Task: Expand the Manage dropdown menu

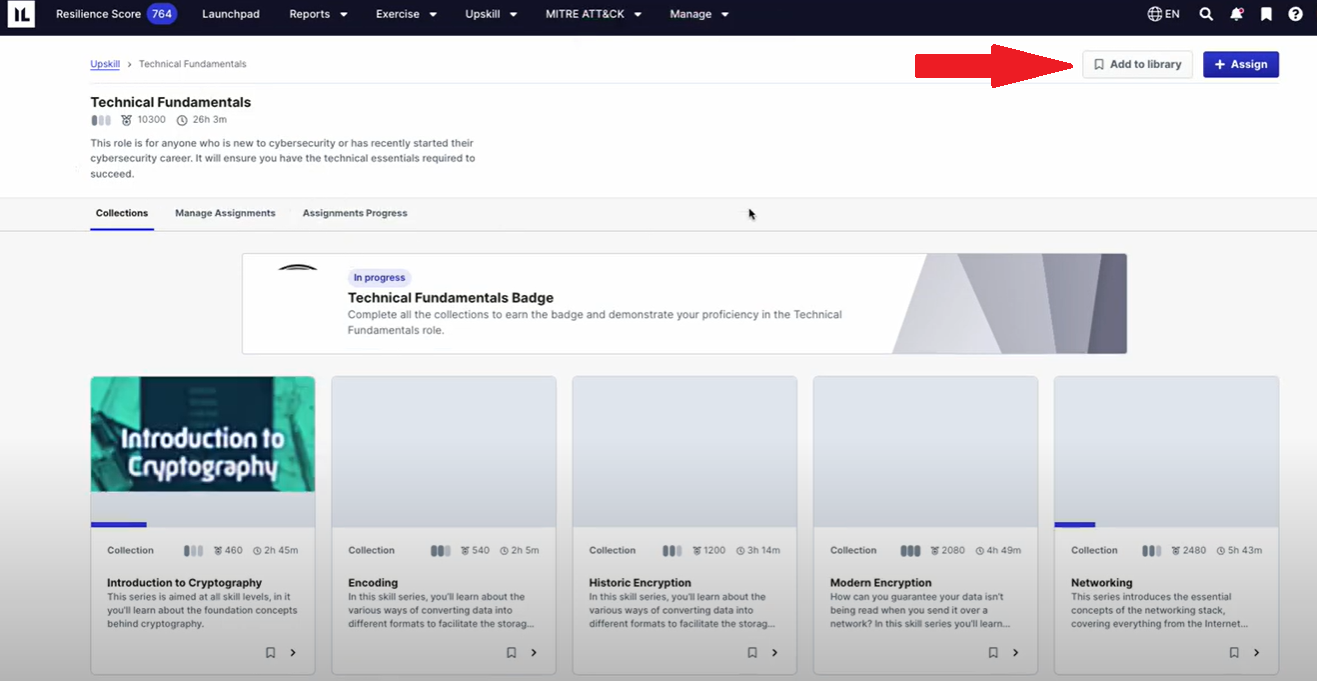Action: pyautogui.click(x=699, y=14)
